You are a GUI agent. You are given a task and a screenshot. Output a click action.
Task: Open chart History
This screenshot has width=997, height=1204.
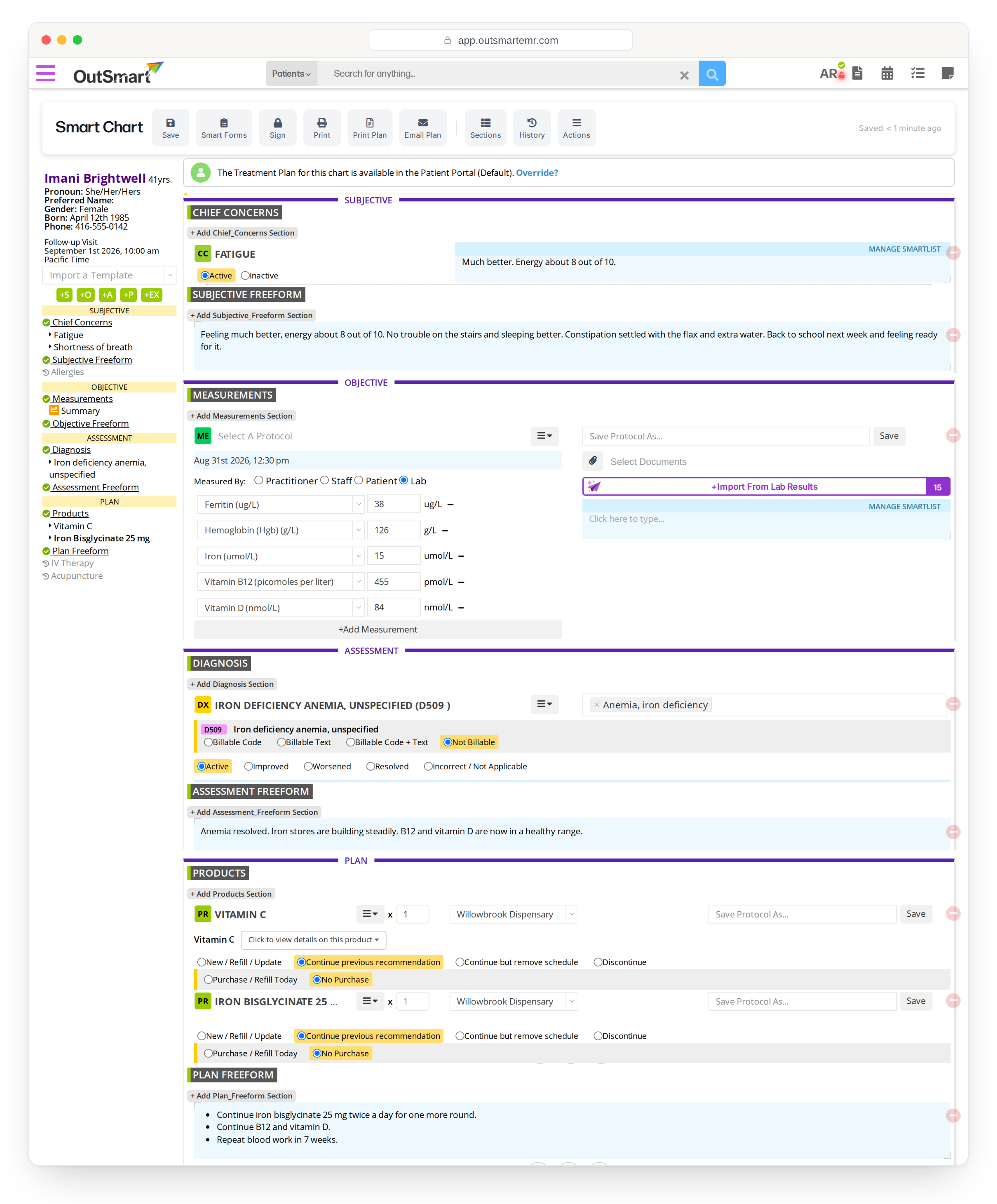coord(532,127)
